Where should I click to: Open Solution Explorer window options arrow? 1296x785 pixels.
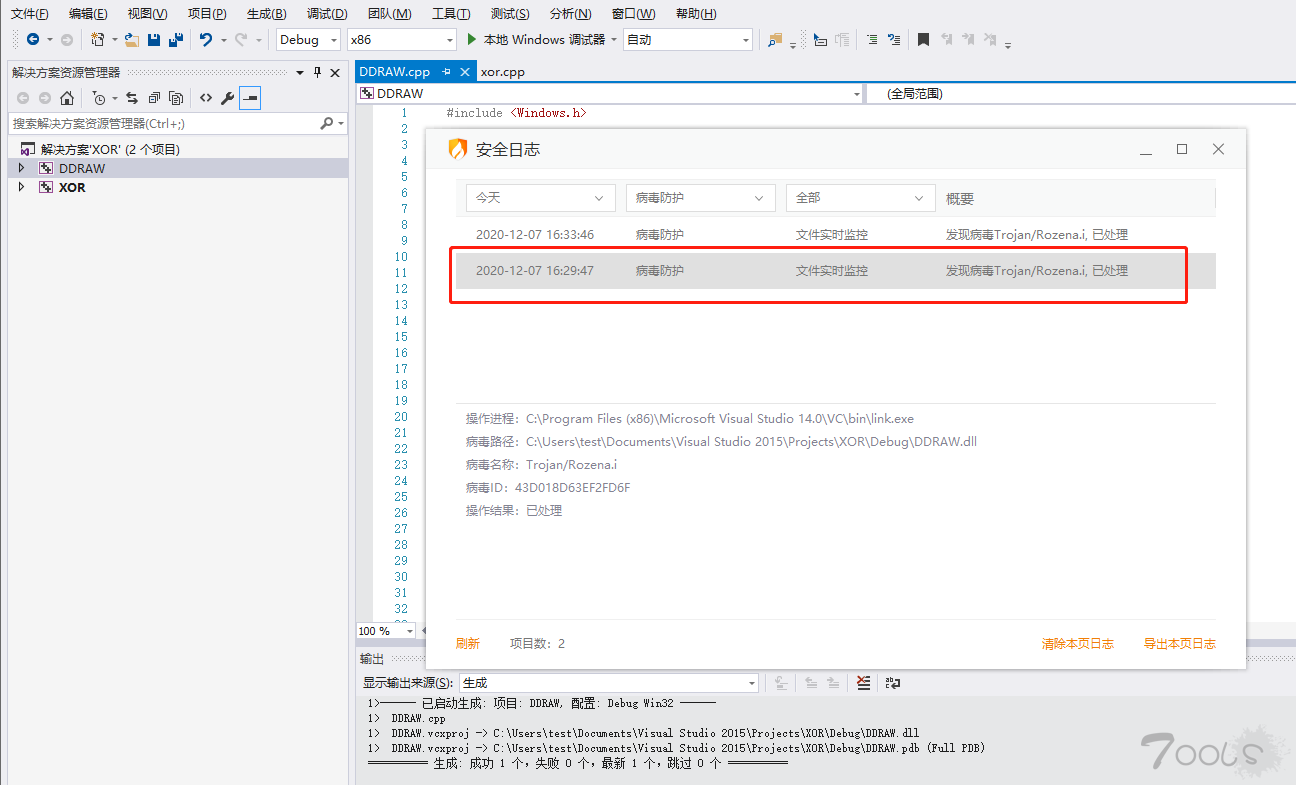coord(300,72)
